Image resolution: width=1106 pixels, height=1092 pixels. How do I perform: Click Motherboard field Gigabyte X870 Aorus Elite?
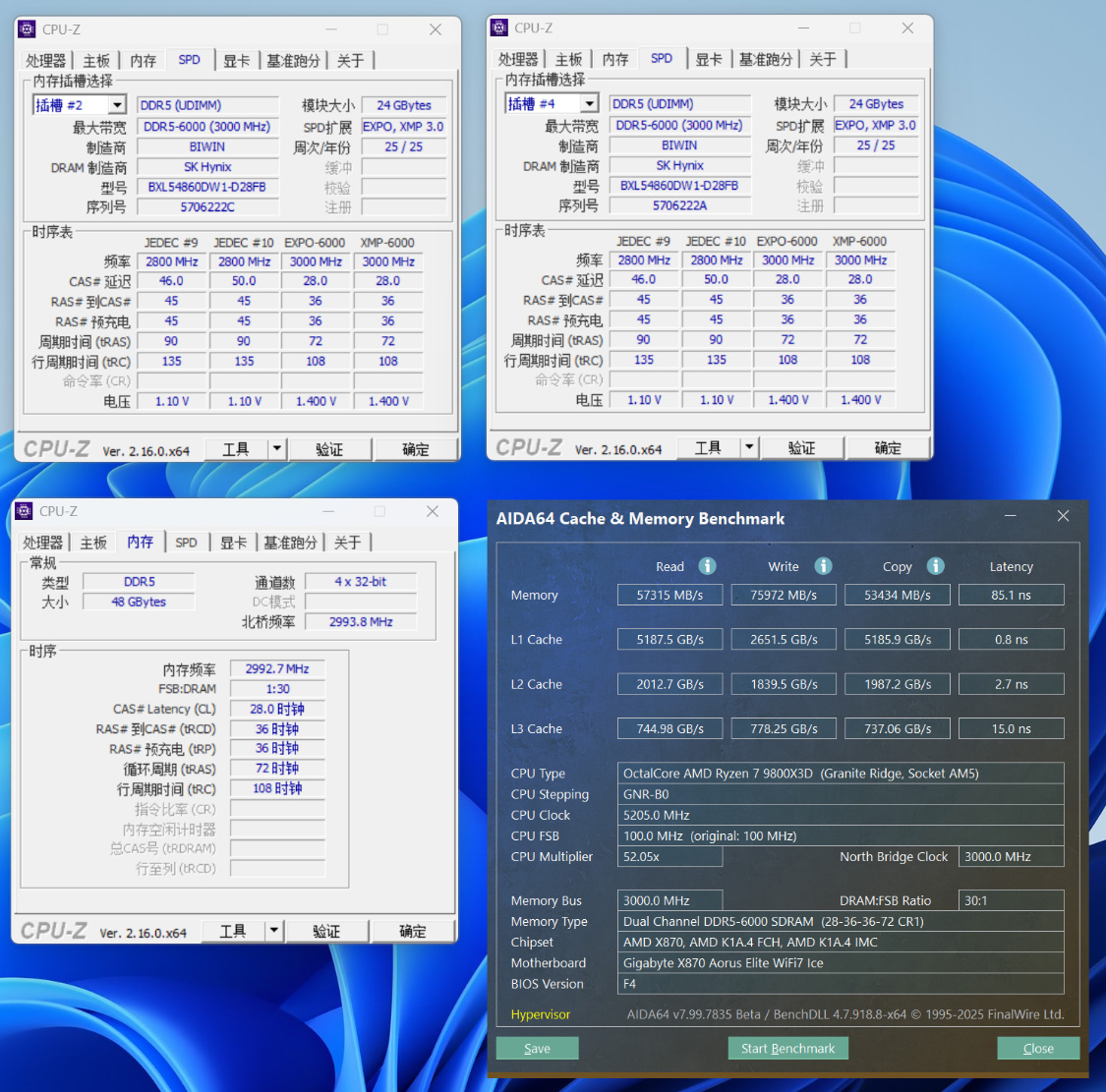(x=841, y=963)
